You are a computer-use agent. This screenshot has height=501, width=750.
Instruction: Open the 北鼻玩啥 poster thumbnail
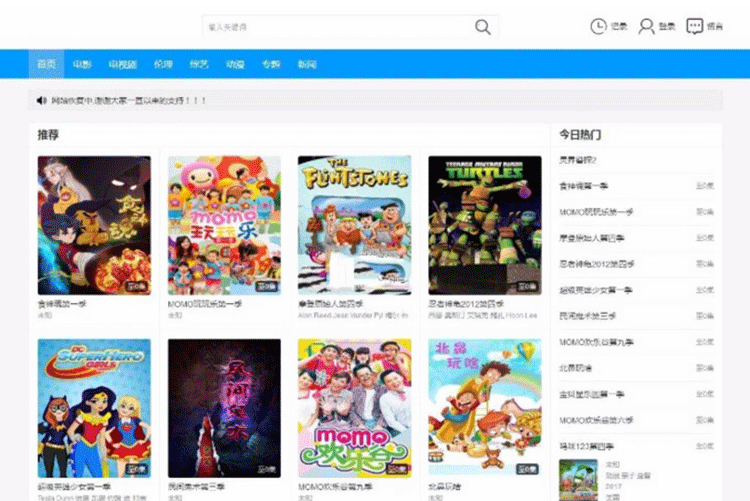[x=485, y=408]
